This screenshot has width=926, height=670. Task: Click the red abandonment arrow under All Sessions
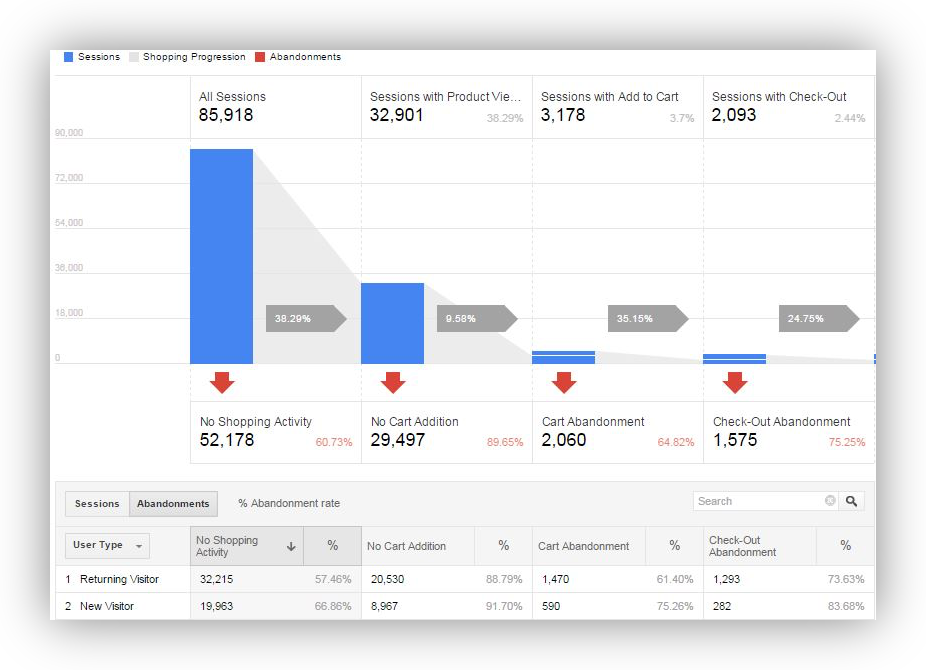click(x=222, y=383)
